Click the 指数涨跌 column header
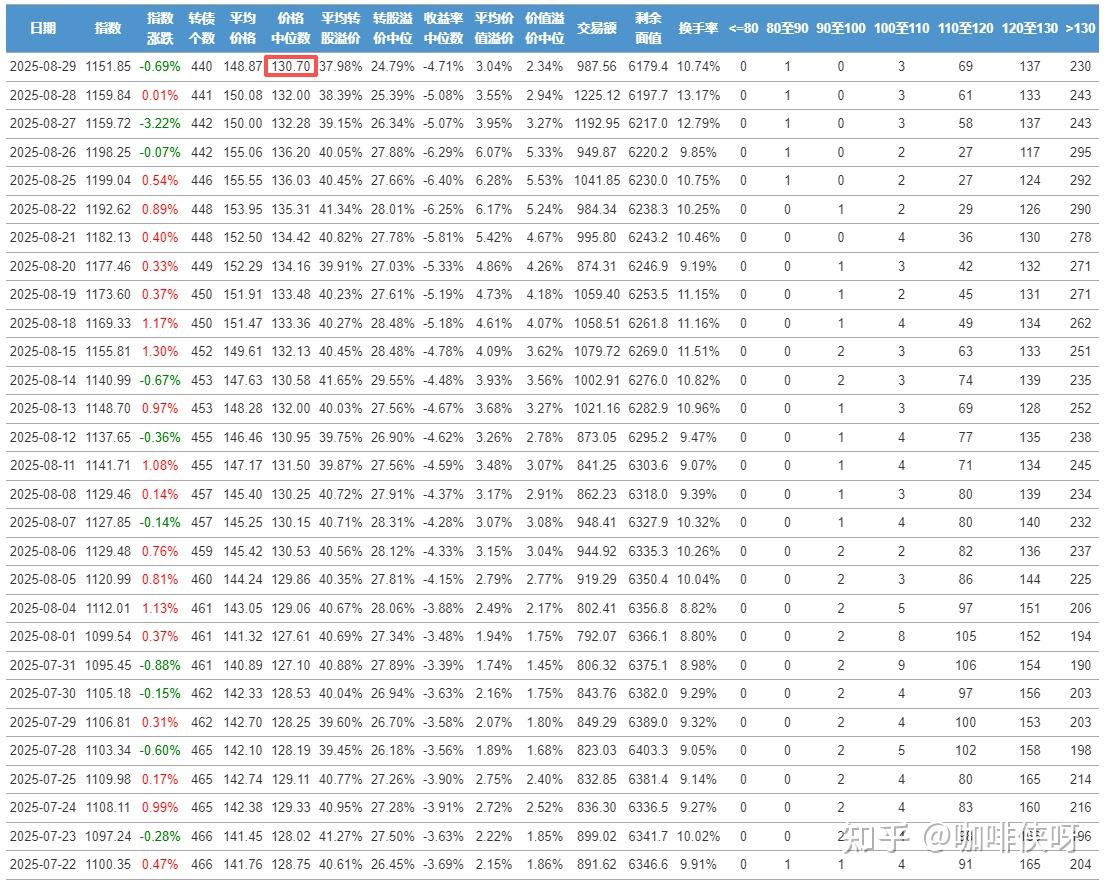The width and height of the screenshot is (1109, 885). (160, 28)
